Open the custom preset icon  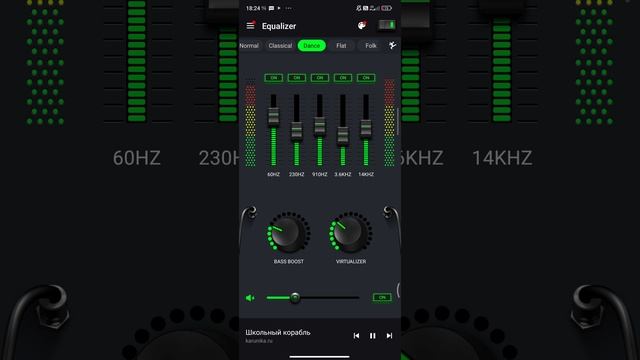[392, 45]
